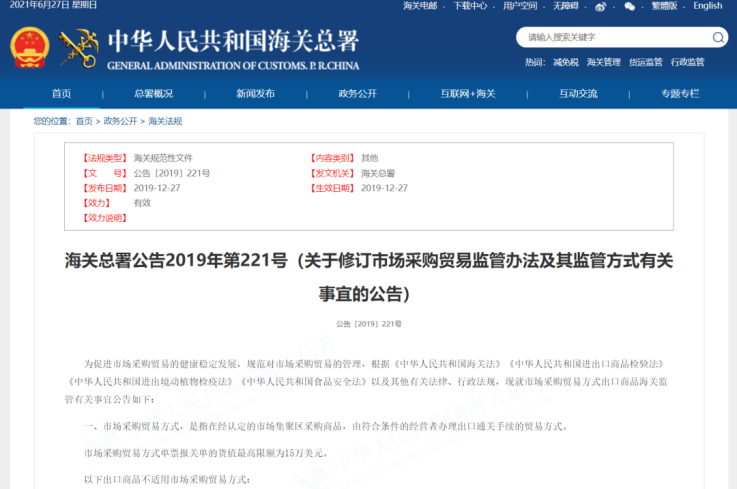Click 海关法规 in the breadcrumb
737x489 pixels.
[x=165, y=121]
